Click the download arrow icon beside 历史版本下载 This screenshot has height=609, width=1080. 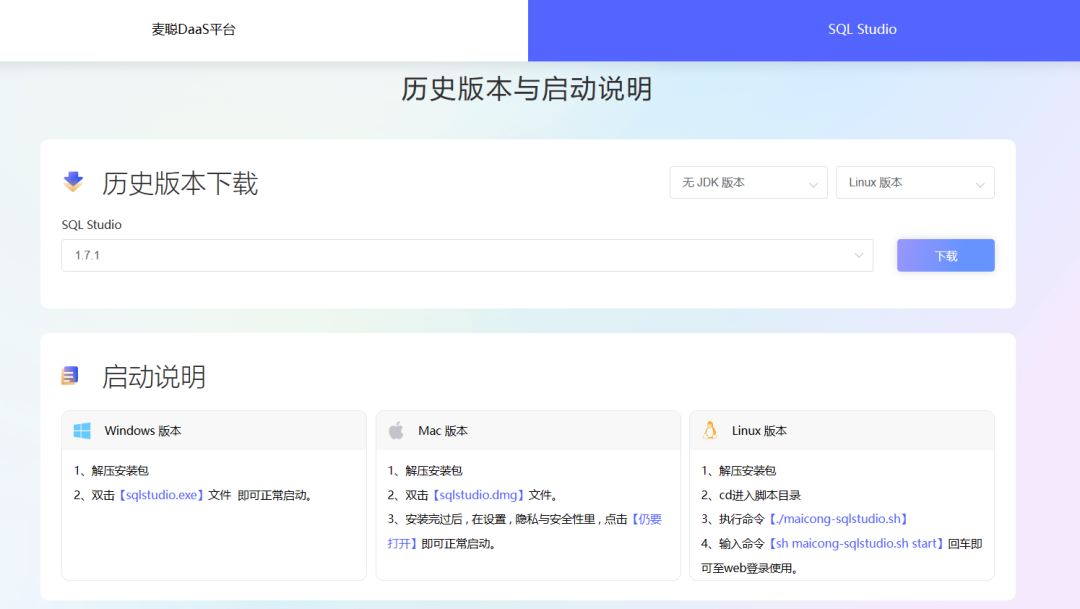[73, 182]
